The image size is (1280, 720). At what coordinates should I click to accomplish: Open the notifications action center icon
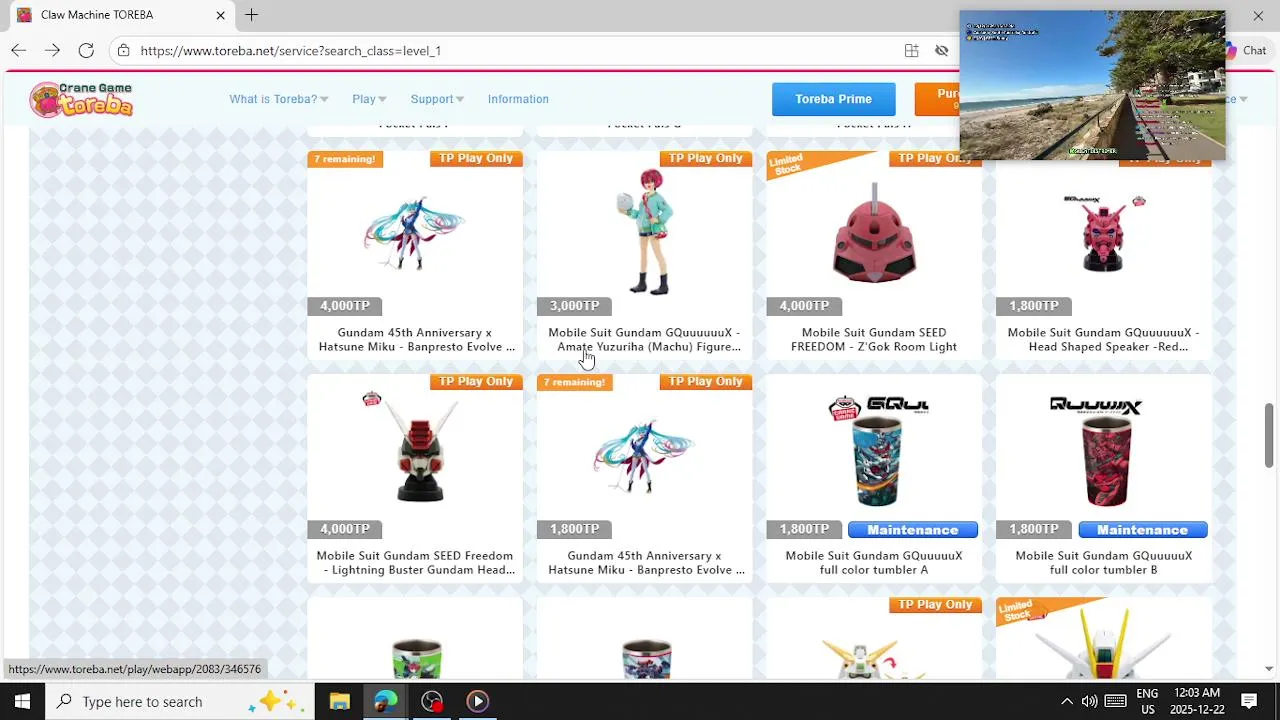tap(1249, 701)
